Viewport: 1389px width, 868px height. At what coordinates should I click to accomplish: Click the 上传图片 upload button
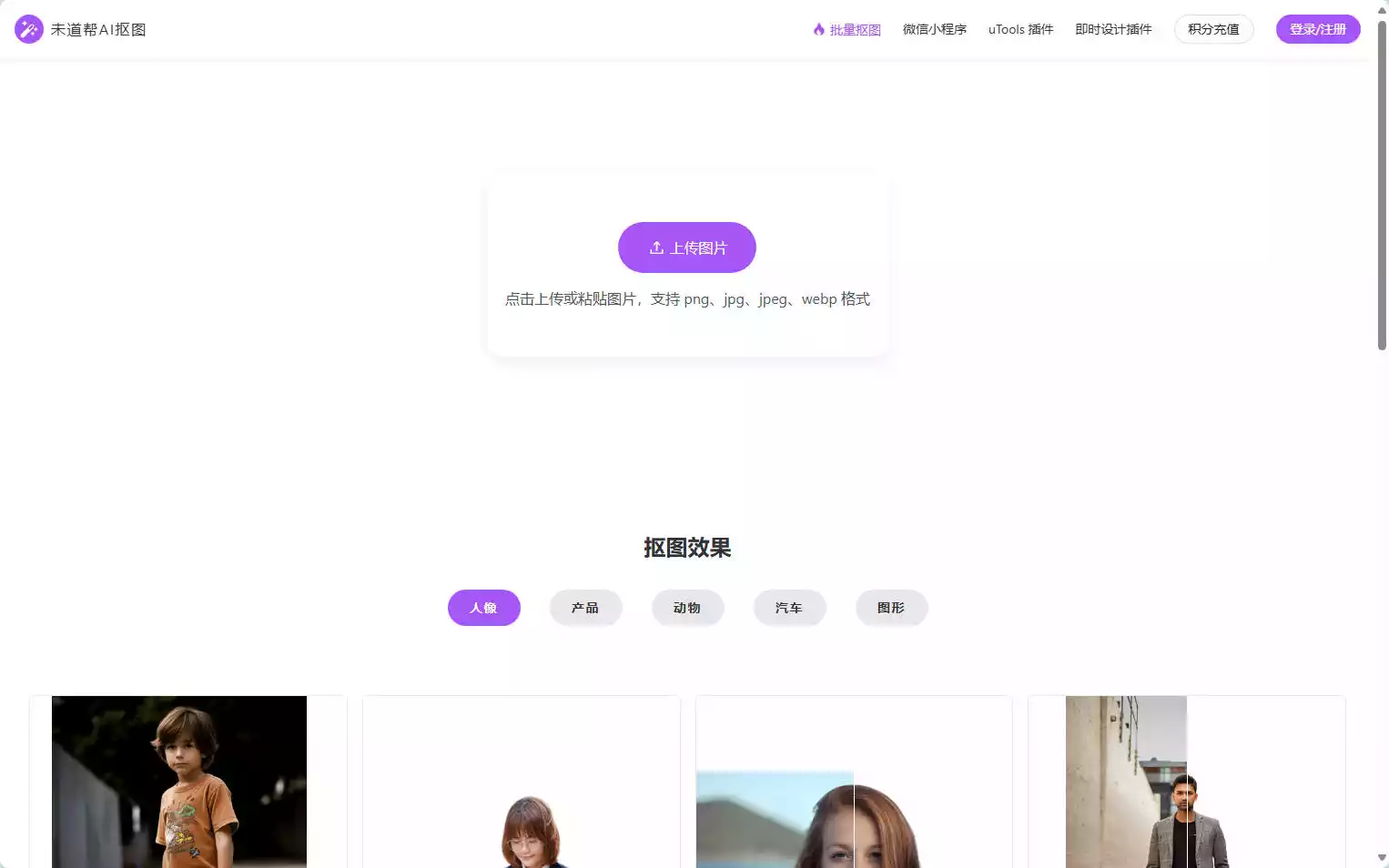(x=686, y=247)
